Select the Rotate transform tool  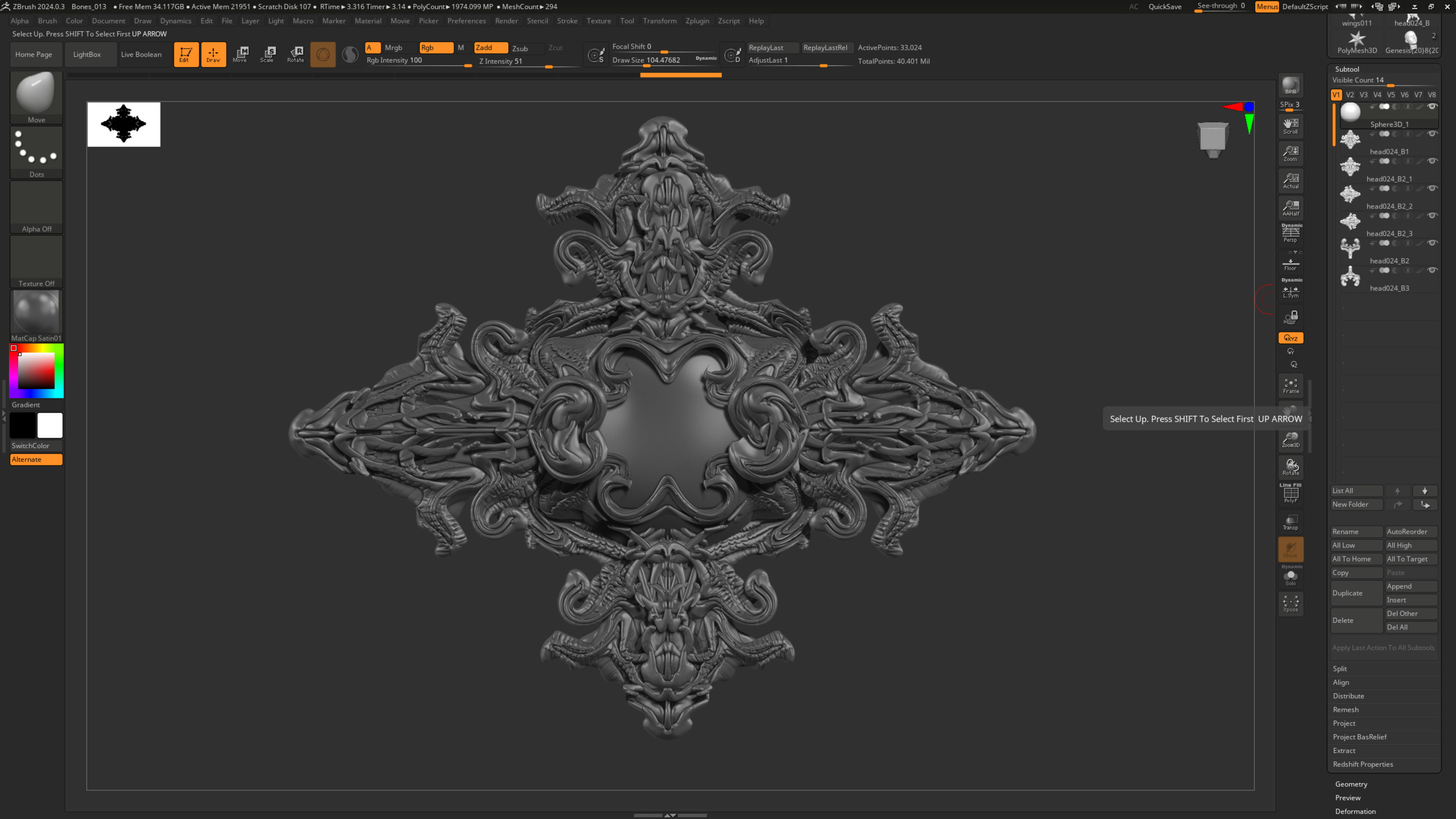tap(295, 54)
